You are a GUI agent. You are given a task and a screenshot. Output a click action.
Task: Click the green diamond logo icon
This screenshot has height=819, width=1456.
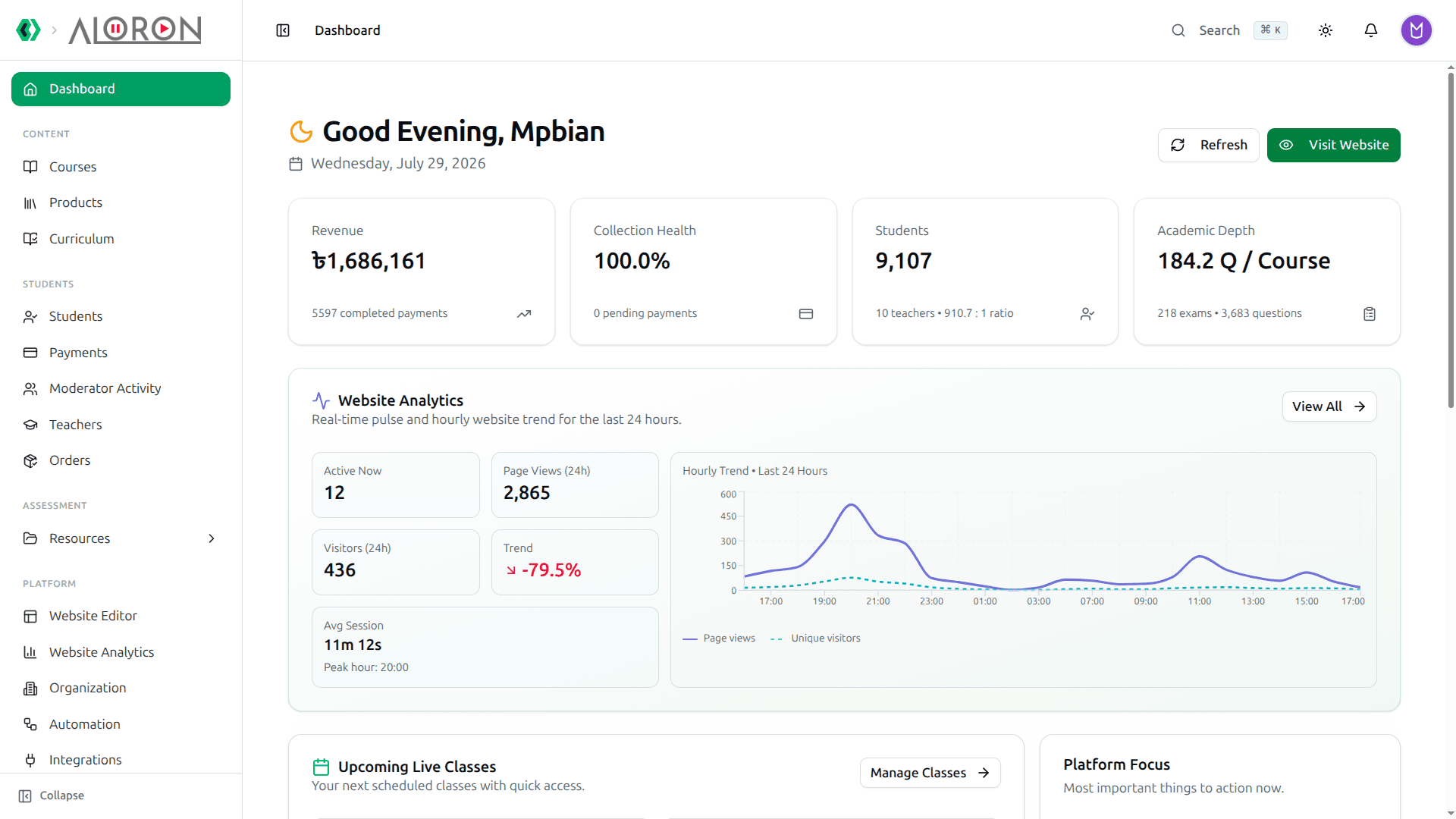point(28,30)
